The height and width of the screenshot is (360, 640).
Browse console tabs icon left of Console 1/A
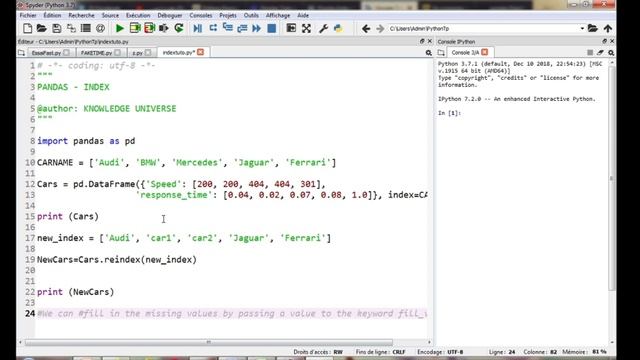pos(441,53)
